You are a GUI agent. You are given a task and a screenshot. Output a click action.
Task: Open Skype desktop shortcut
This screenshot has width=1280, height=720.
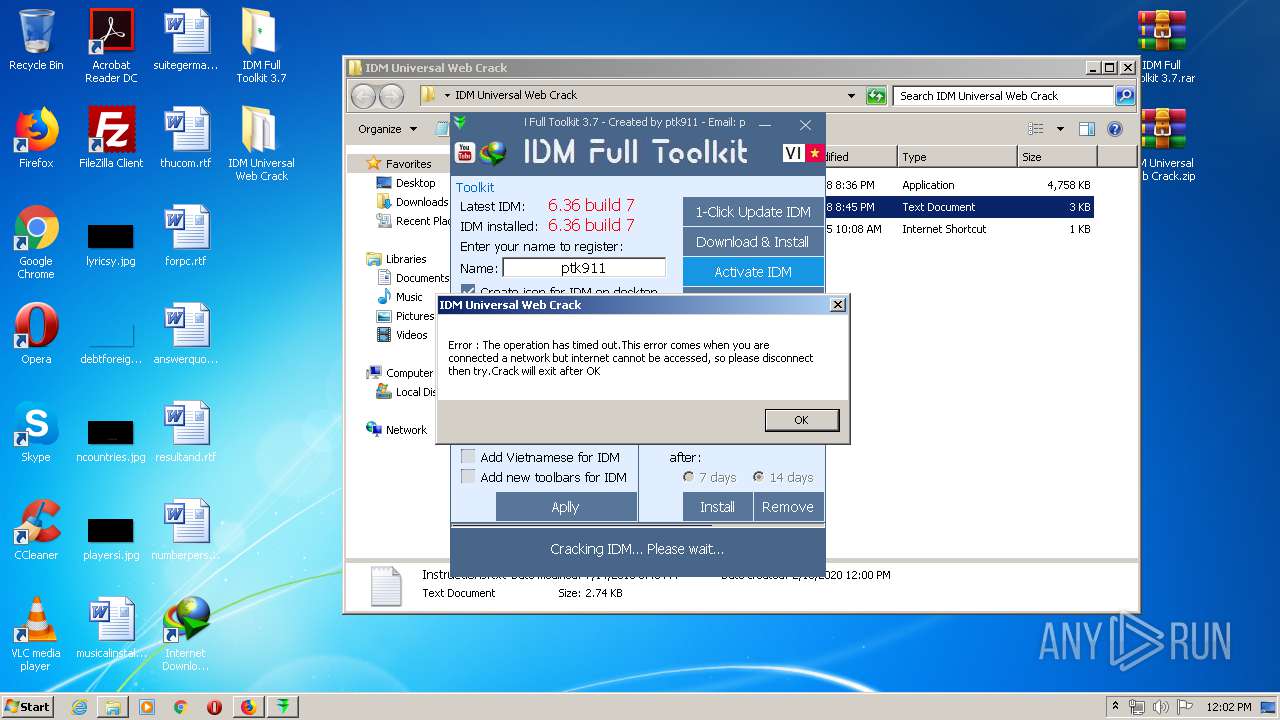36,433
